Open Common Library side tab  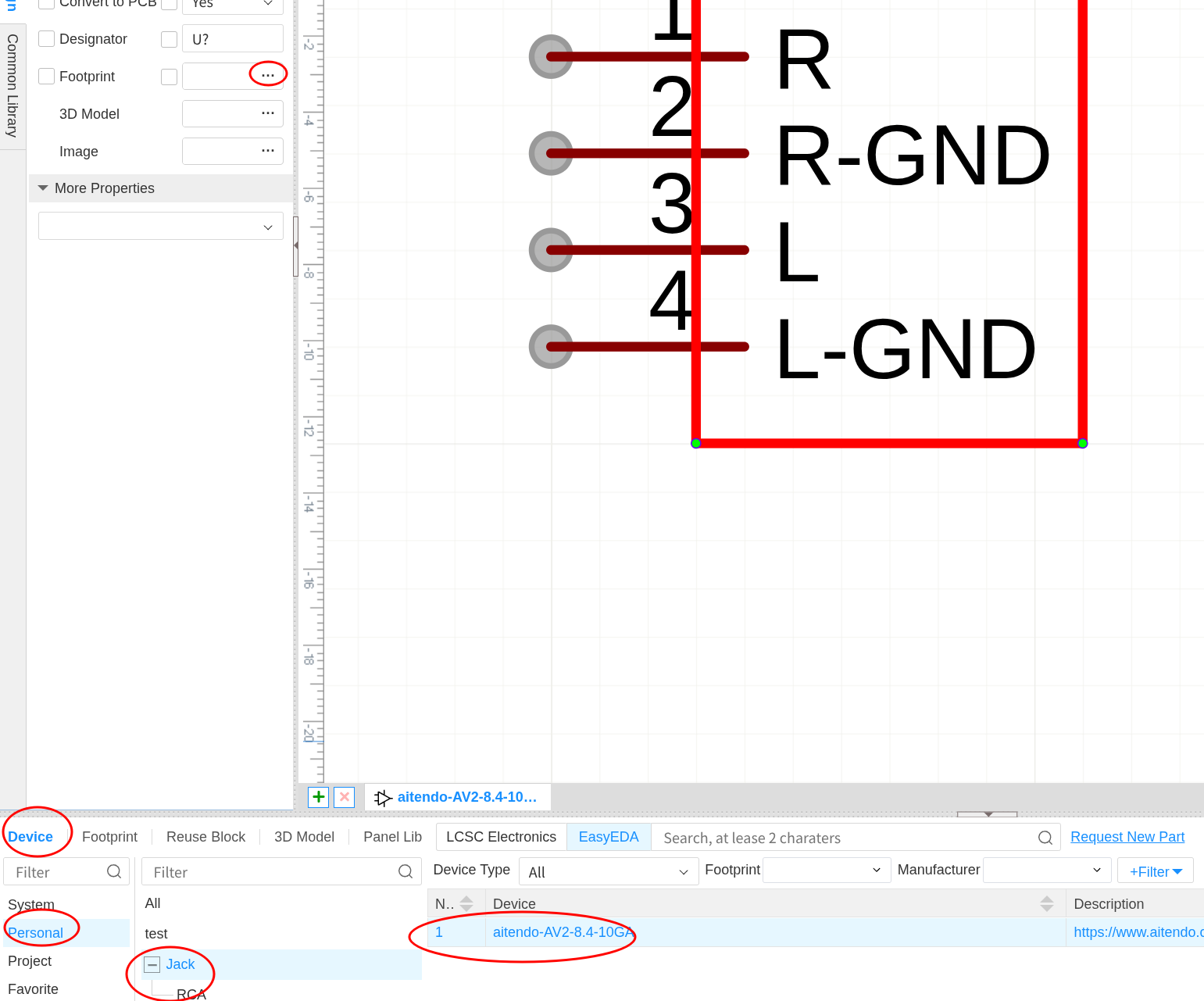pyautogui.click(x=13, y=86)
